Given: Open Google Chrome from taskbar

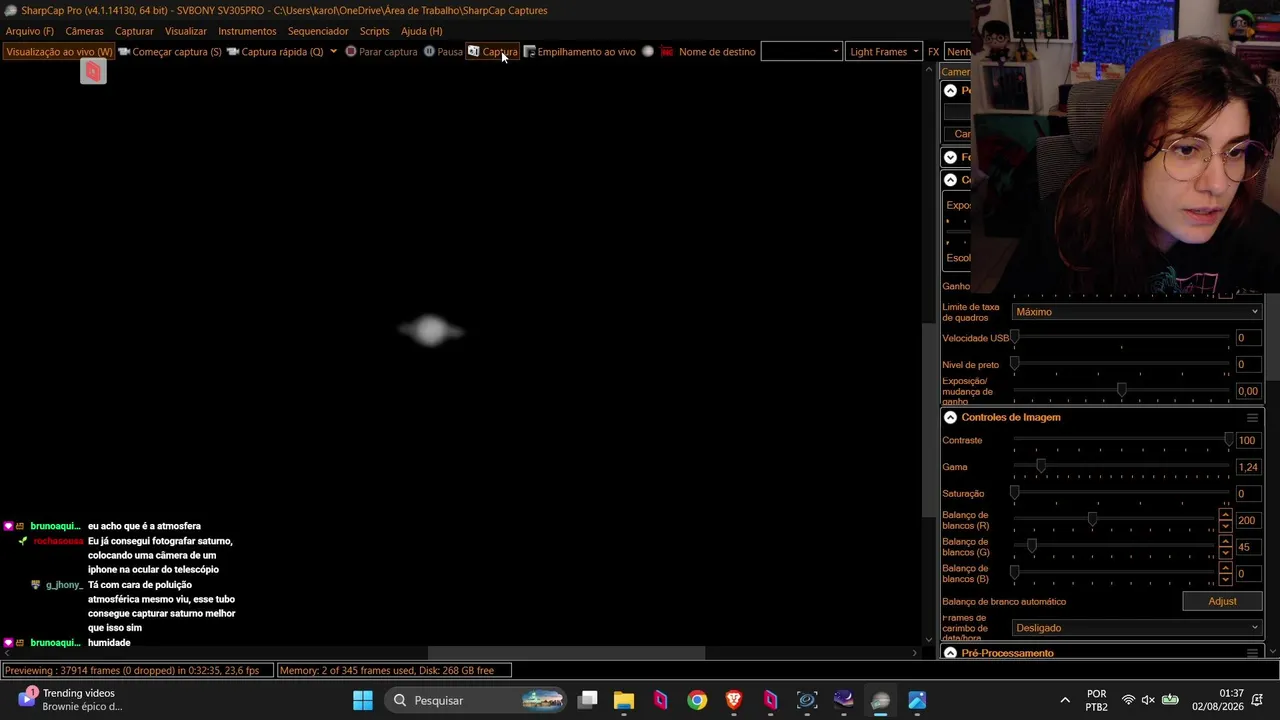Looking at the screenshot, I should click(697, 700).
